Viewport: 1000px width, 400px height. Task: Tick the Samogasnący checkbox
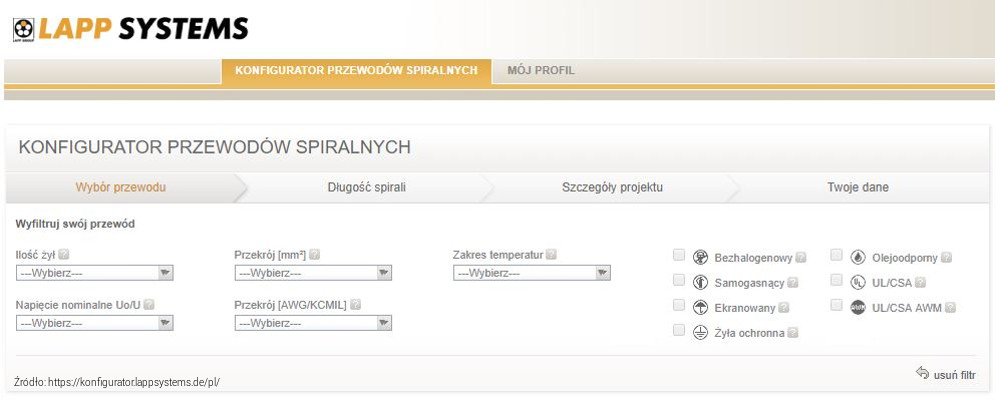click(679, 280)
